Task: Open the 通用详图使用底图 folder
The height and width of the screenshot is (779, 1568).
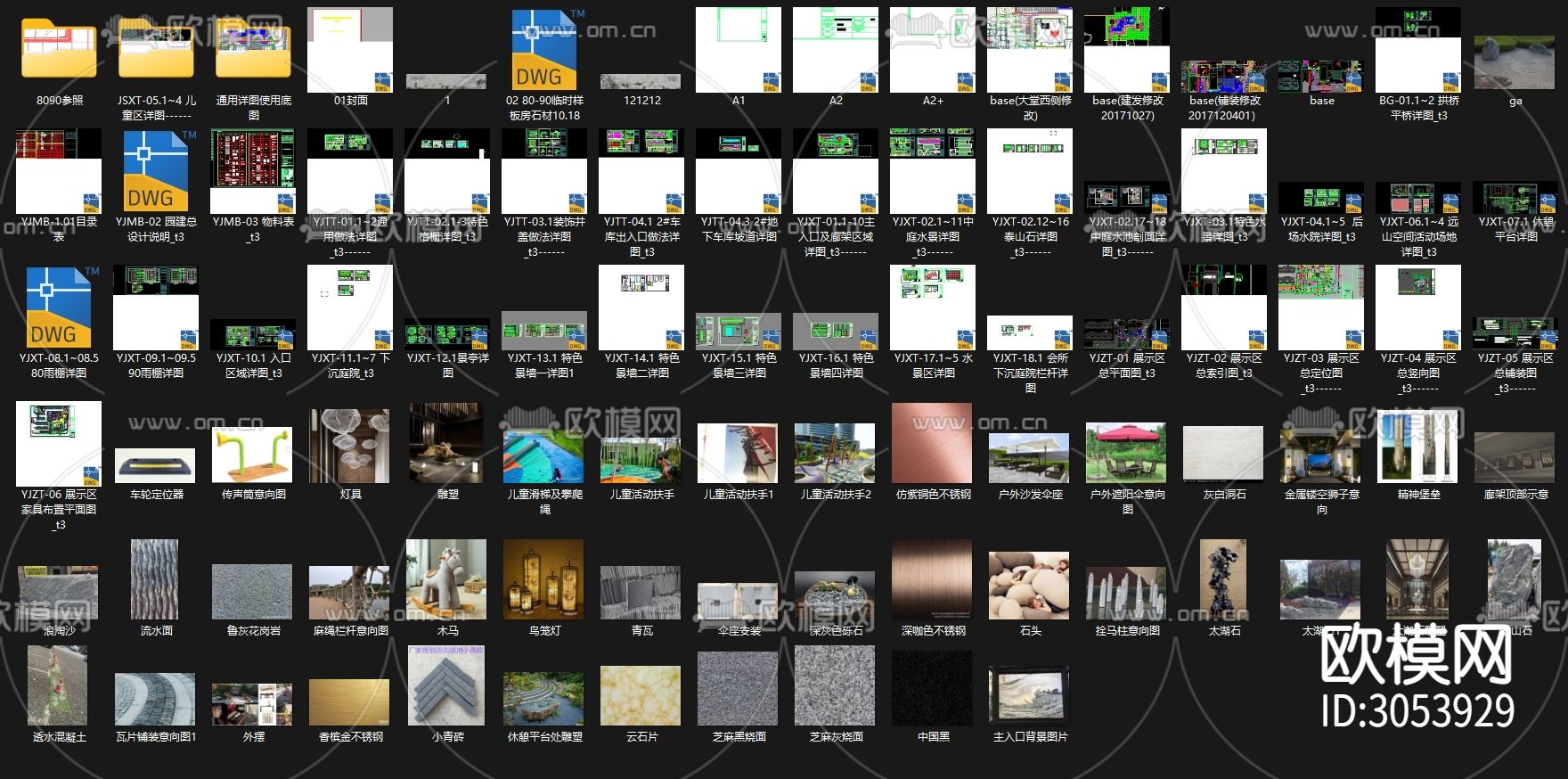Action: [253, 50]
